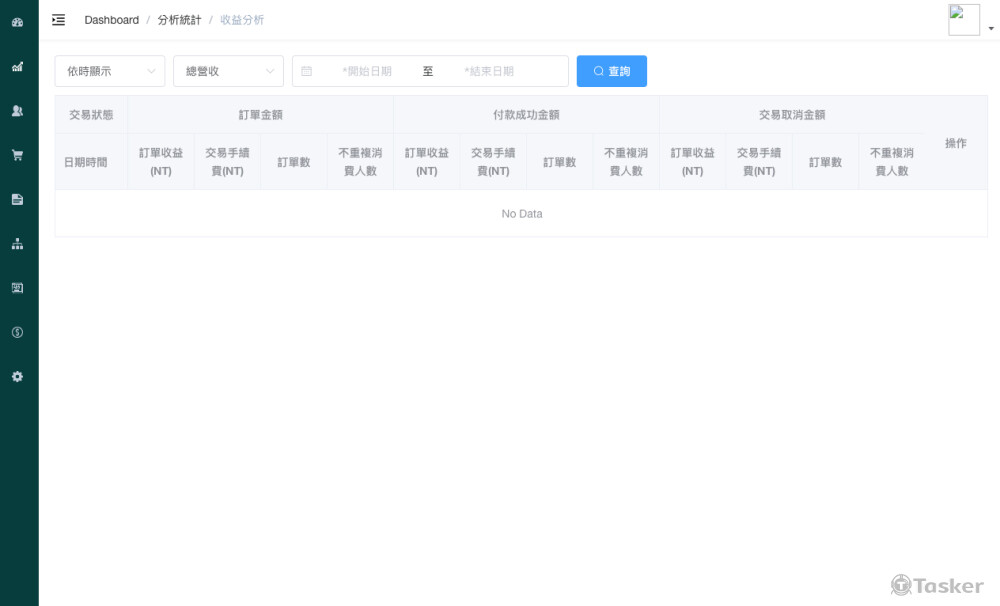
Task: Expand the 總營收 dropdown
Action: click(228, 71)
